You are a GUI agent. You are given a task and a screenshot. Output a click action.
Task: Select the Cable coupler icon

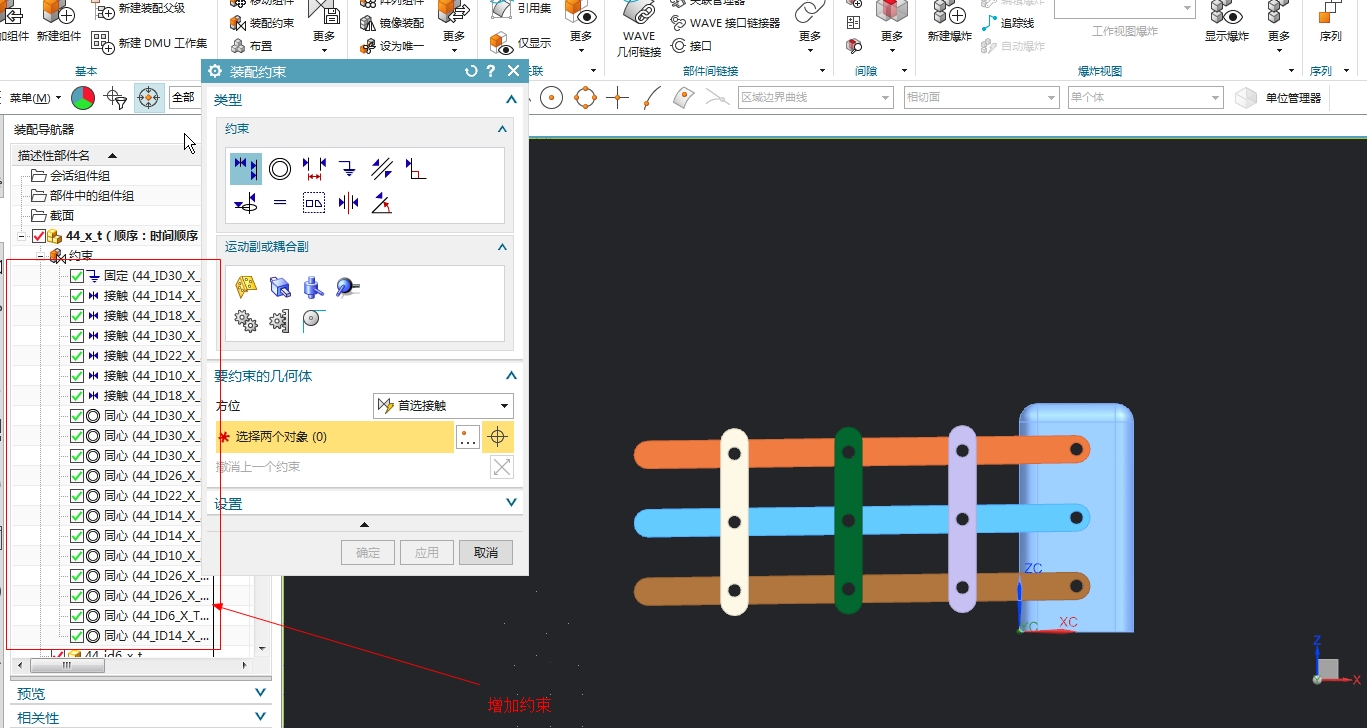[314, 321]
